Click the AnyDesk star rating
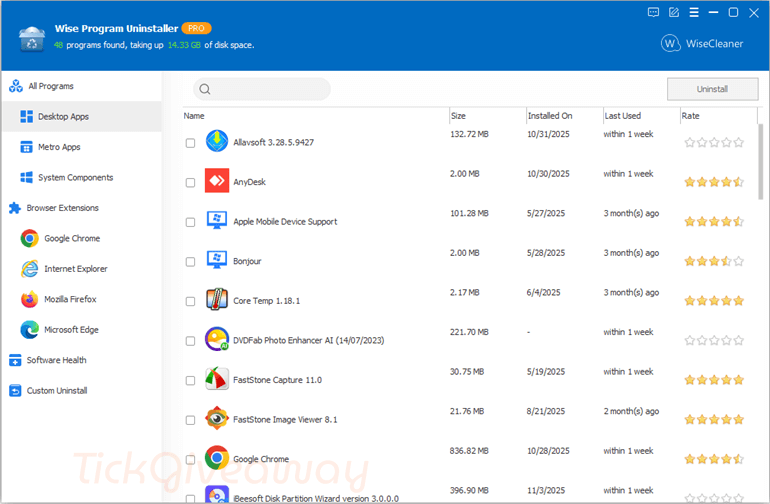 pyautogui.click(x=714, y=182)
